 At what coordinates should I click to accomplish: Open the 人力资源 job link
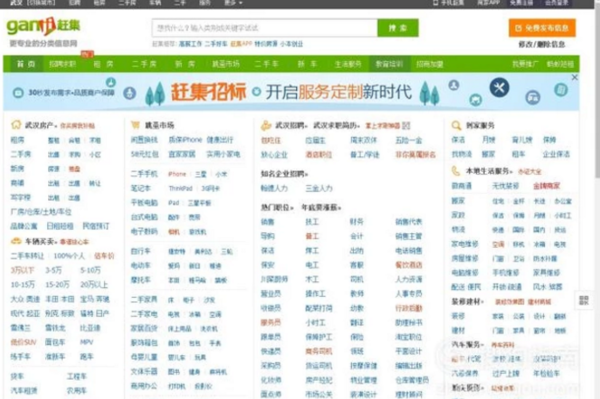coord(409,279)
